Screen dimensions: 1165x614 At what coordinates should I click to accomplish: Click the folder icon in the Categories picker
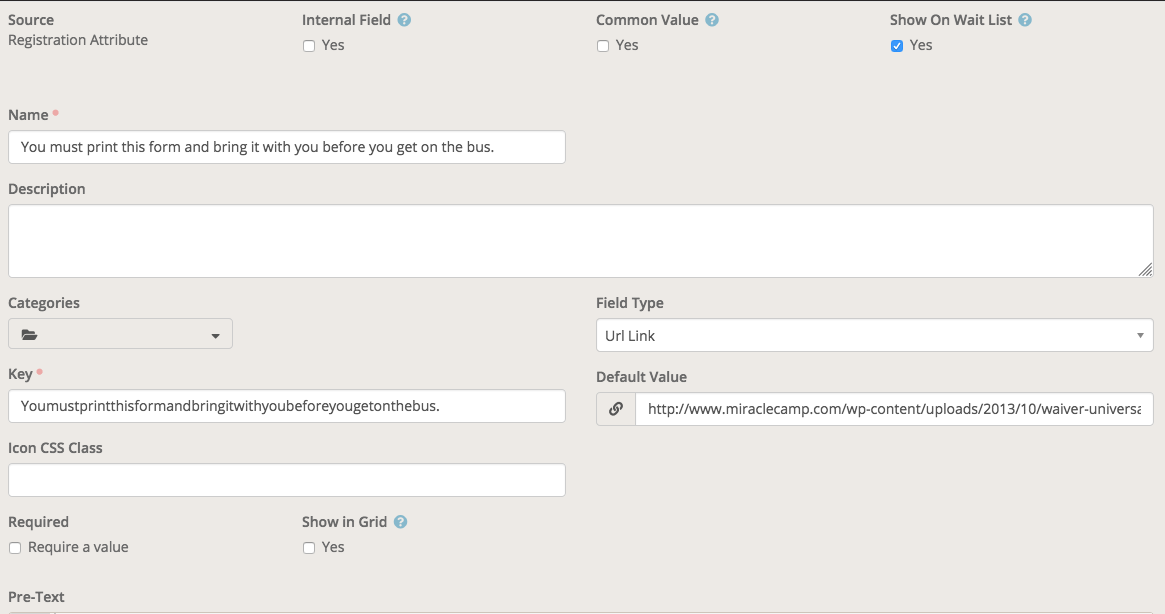30,333
